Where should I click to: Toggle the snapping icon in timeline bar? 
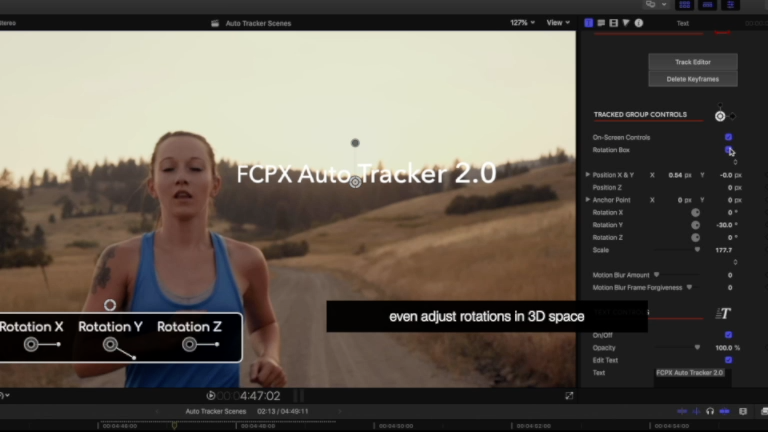724,411
